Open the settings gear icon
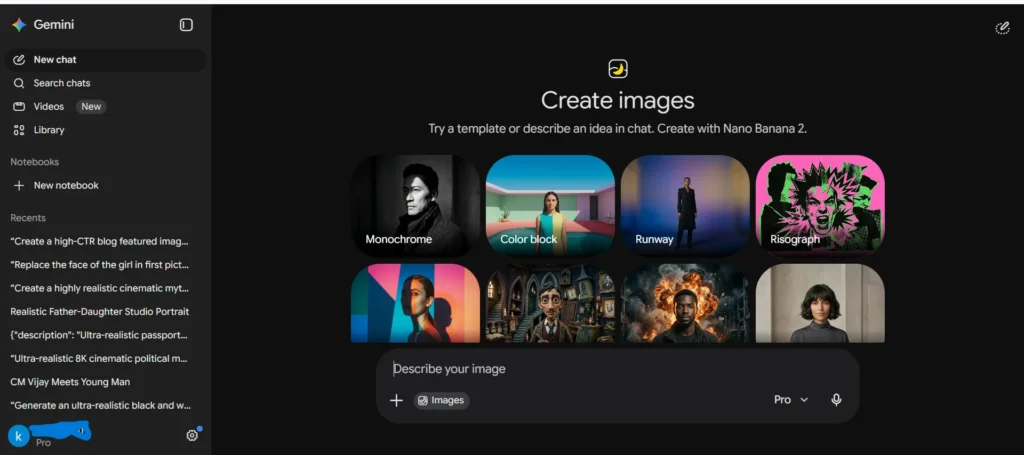 [192, 435]
